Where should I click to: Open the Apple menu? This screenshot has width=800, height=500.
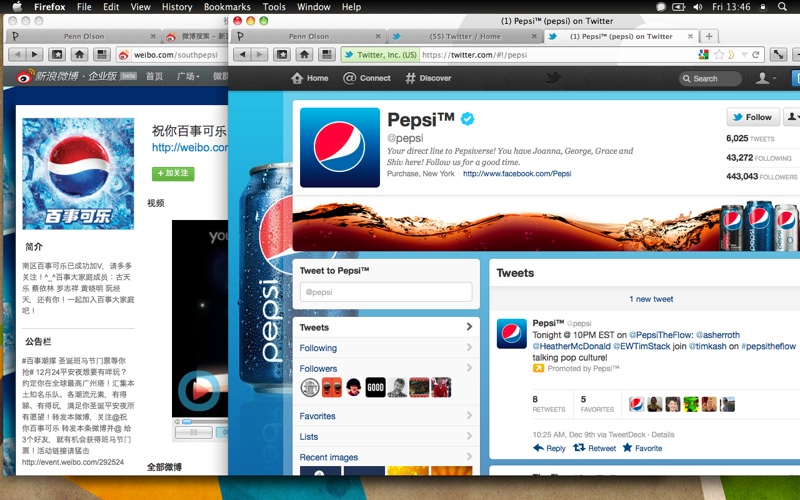coord(17,7)
